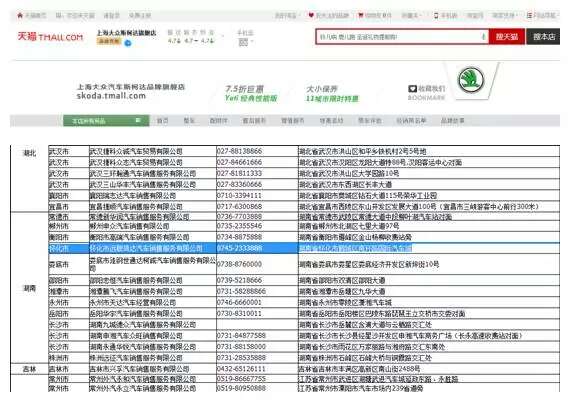Click phone number 027-81811333

coord(239,173)
